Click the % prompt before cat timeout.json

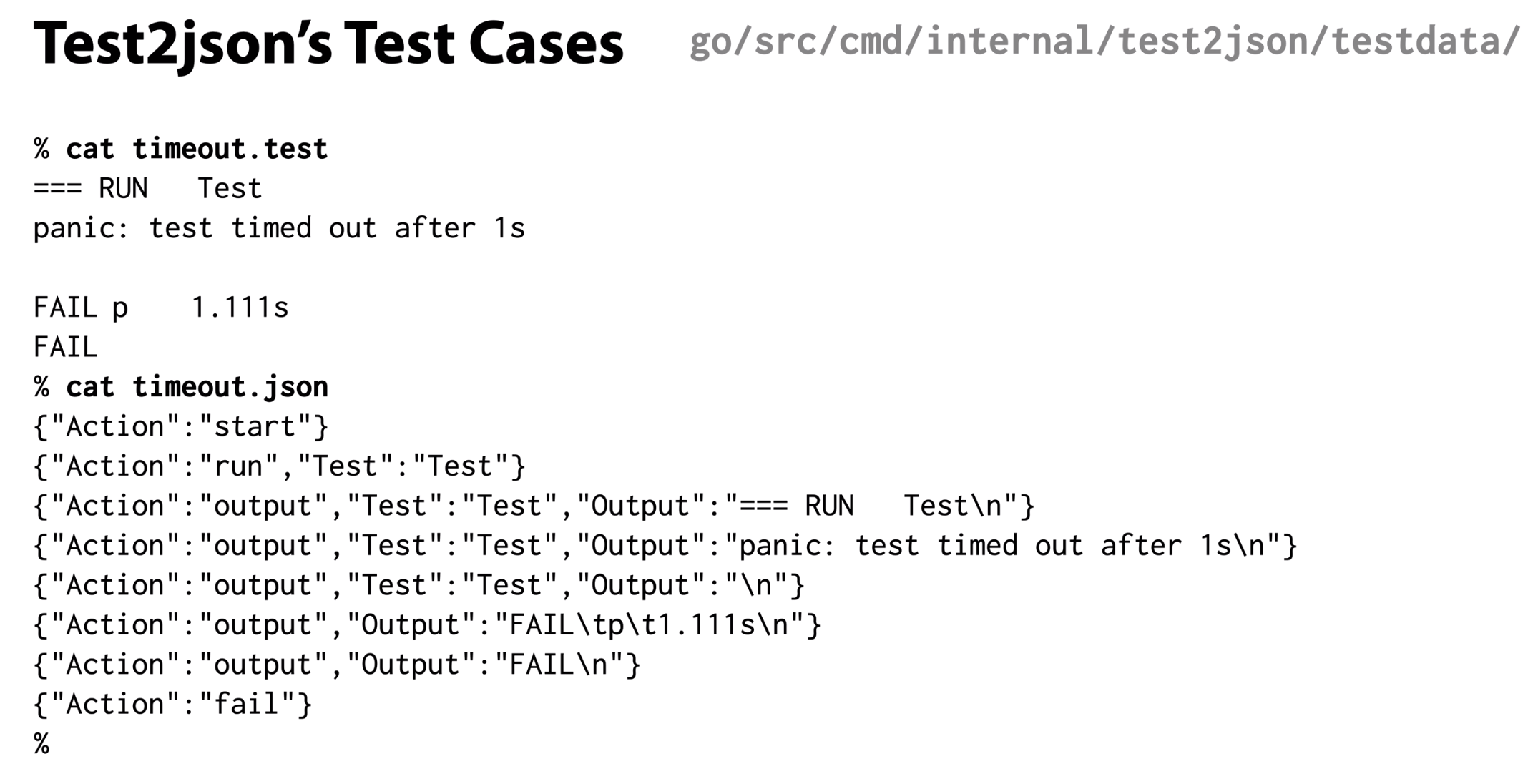pyautogui.click(x=41, y=387)
